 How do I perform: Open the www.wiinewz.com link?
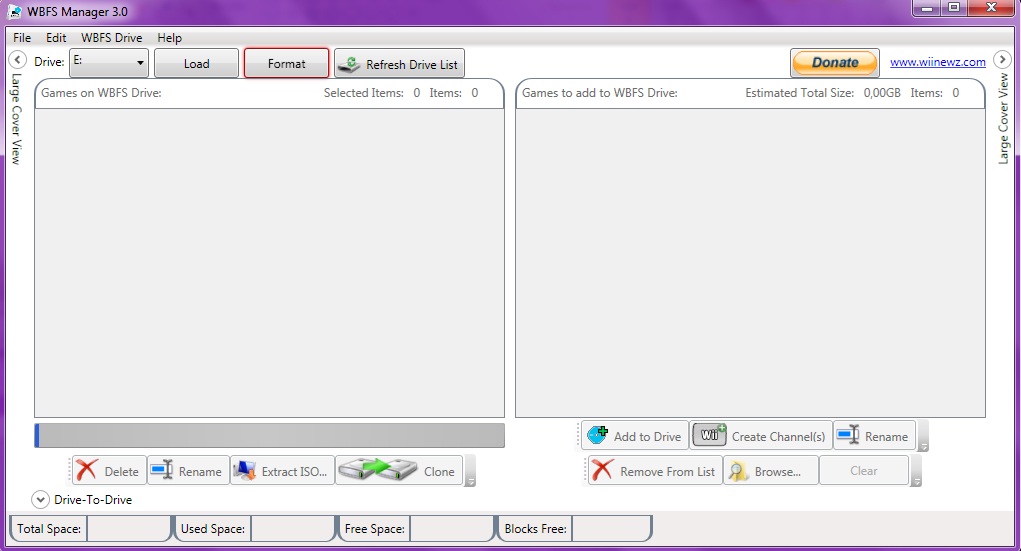[937, 62]
